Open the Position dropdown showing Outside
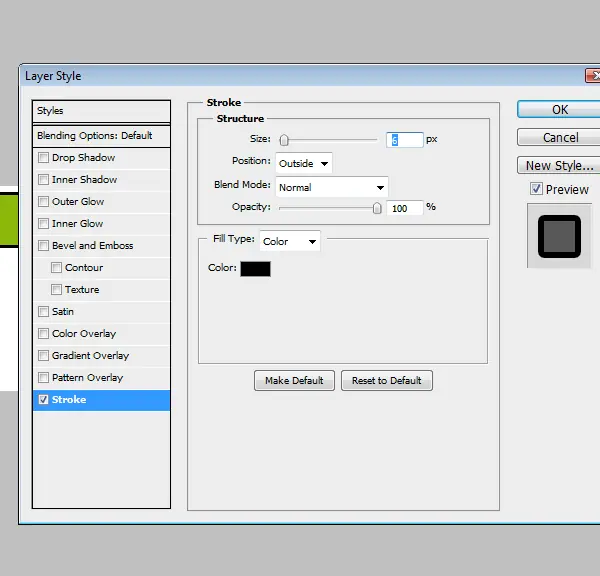This screenshot has width=600, height=576. [x=304, y=163]
